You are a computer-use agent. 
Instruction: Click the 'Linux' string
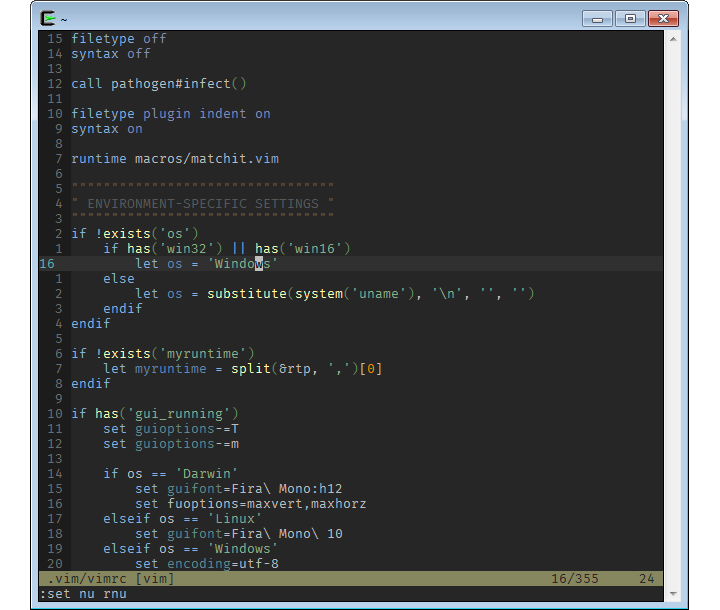point(235,519)
